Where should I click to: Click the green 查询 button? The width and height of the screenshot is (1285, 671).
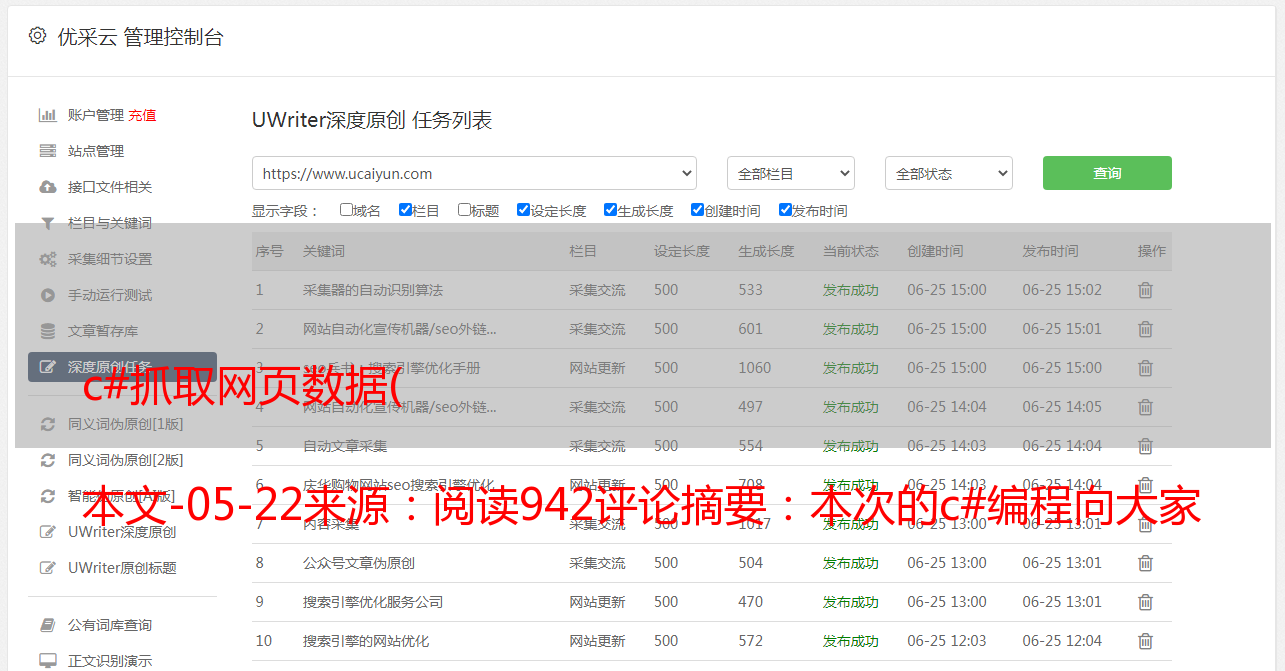(x=1107, y=173)
